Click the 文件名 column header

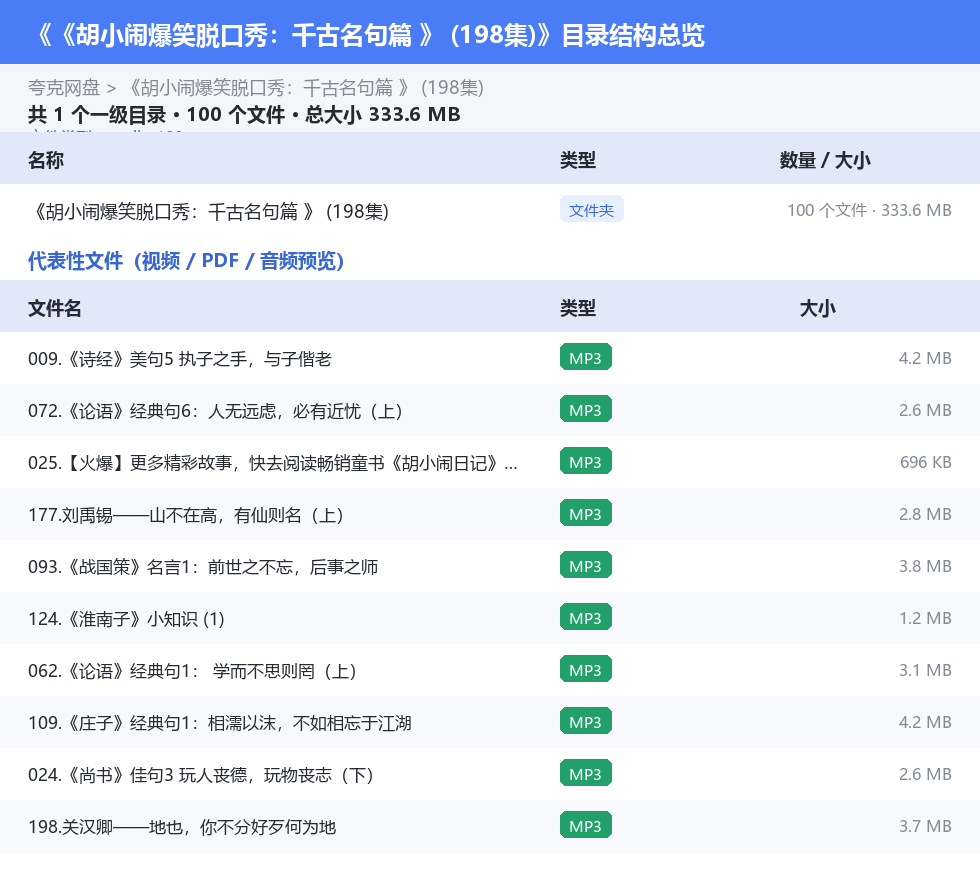54,308
